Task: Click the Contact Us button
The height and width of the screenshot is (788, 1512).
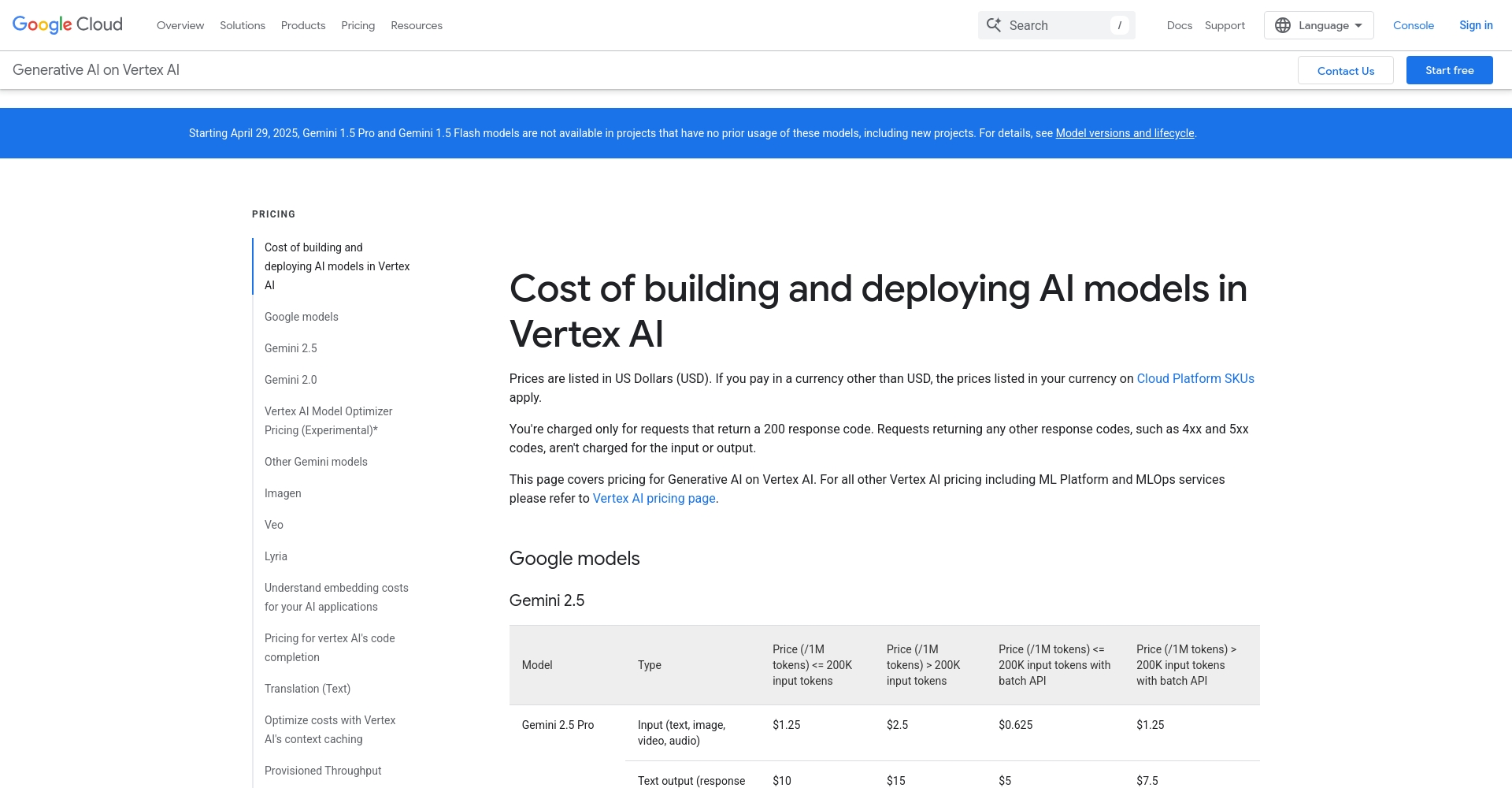Action: pyautogui.click(x=1346, y=70)
